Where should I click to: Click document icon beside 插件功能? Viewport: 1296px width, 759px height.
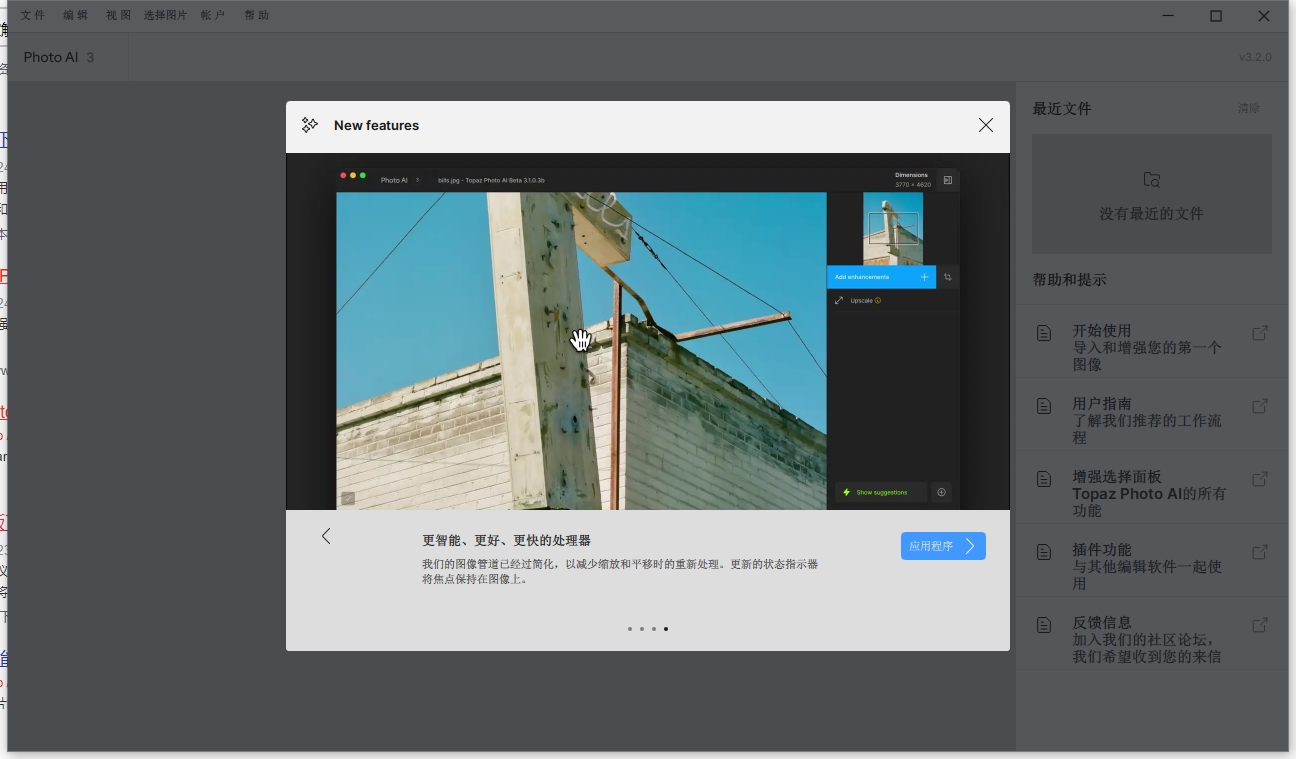point(1044,552)
